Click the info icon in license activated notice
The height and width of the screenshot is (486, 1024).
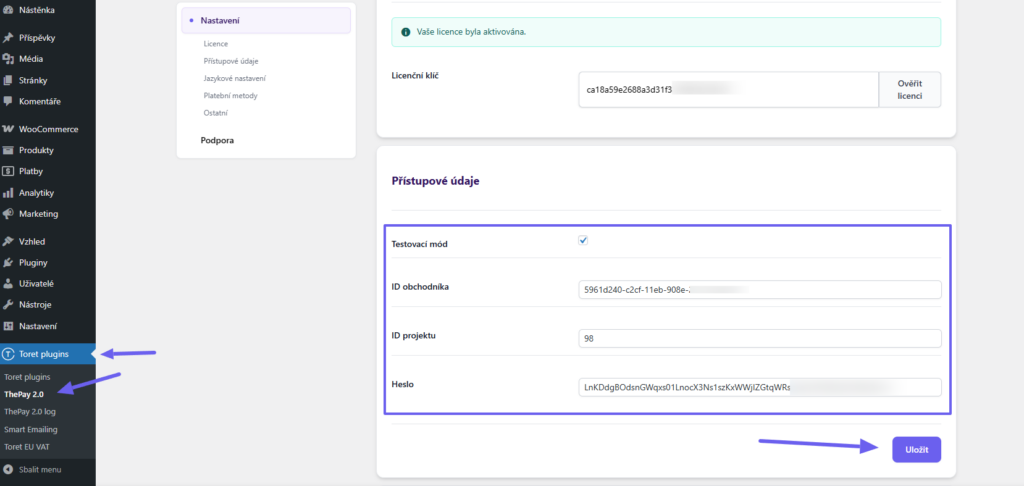point(406,32)
